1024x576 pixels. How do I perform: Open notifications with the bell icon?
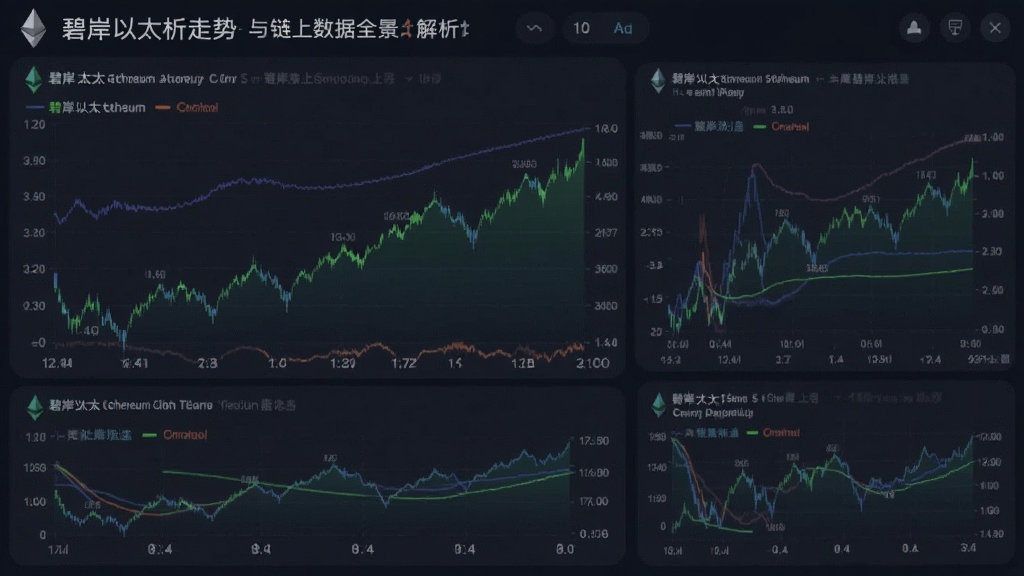click(x=914, y=28)
